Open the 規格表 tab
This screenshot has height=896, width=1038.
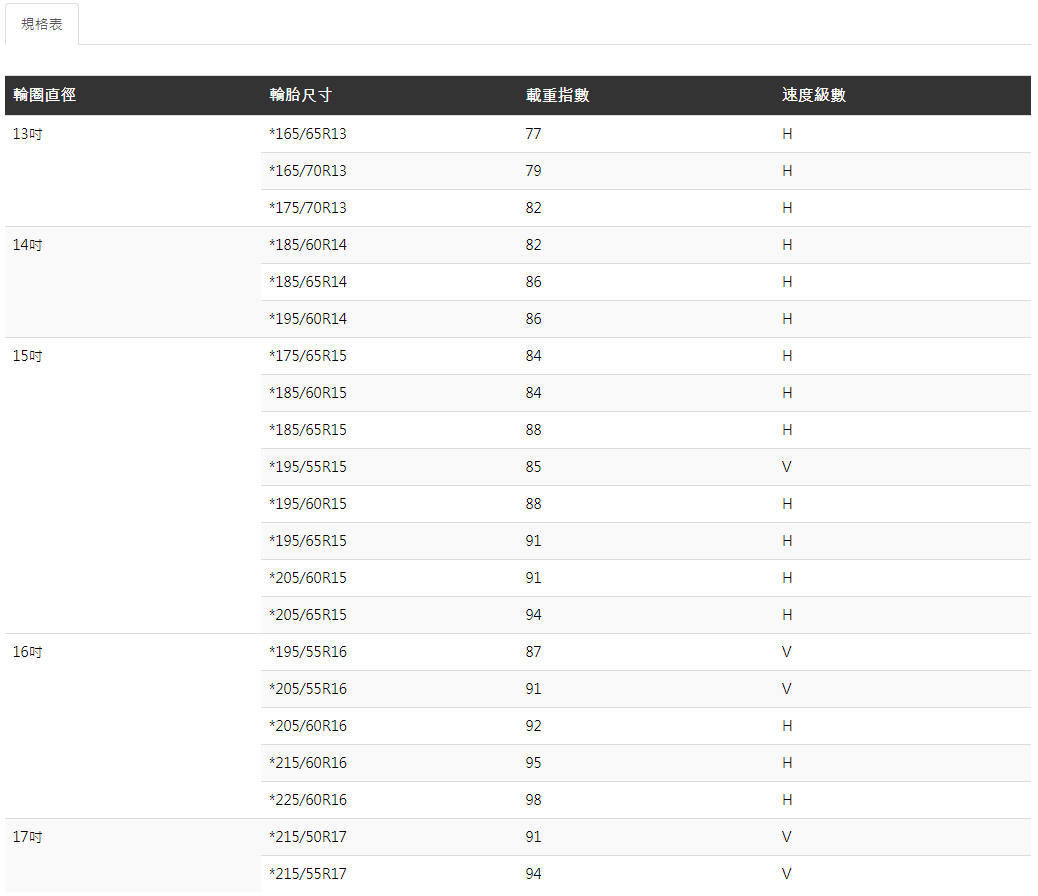[x=42, y=24]
